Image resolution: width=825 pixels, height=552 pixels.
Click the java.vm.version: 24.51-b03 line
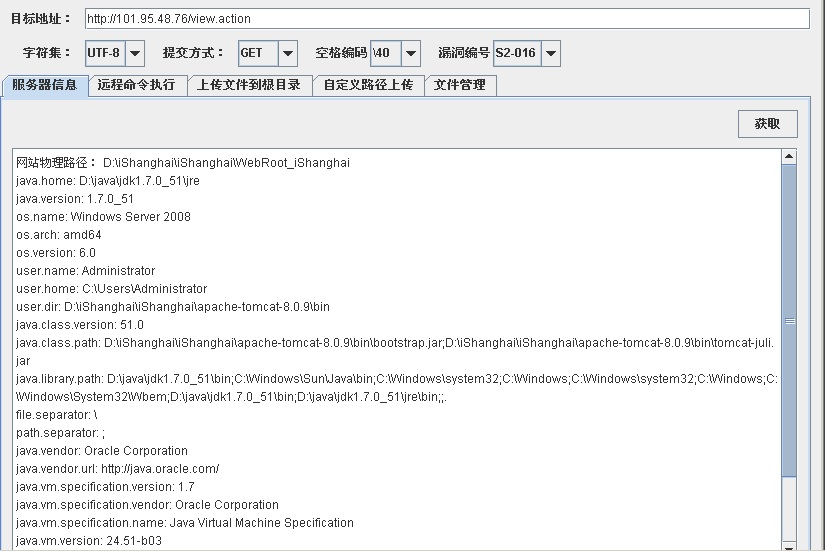pos(89,541)
